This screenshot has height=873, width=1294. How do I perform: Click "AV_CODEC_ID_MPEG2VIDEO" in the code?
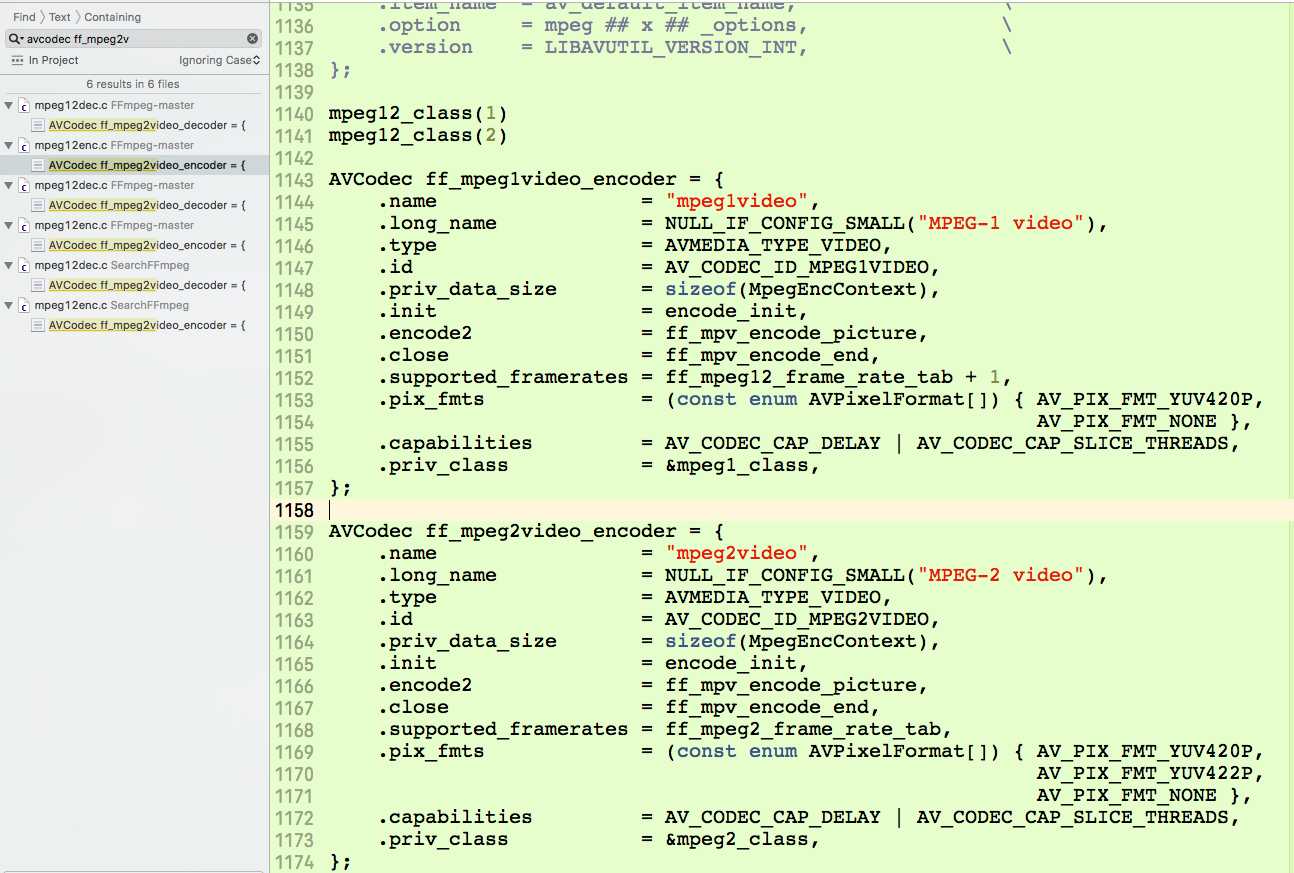(x=797, y=620)
